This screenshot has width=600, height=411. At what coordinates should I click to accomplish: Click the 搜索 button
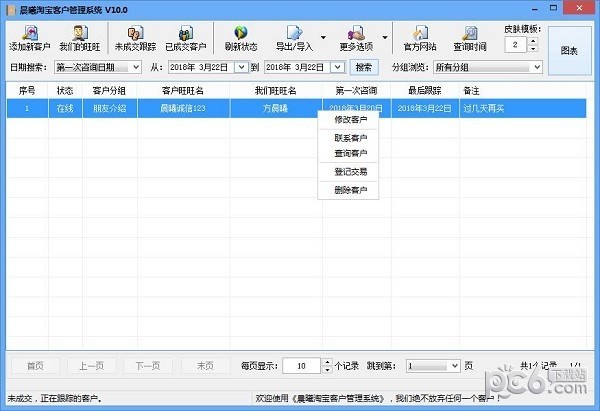[364, 67]
